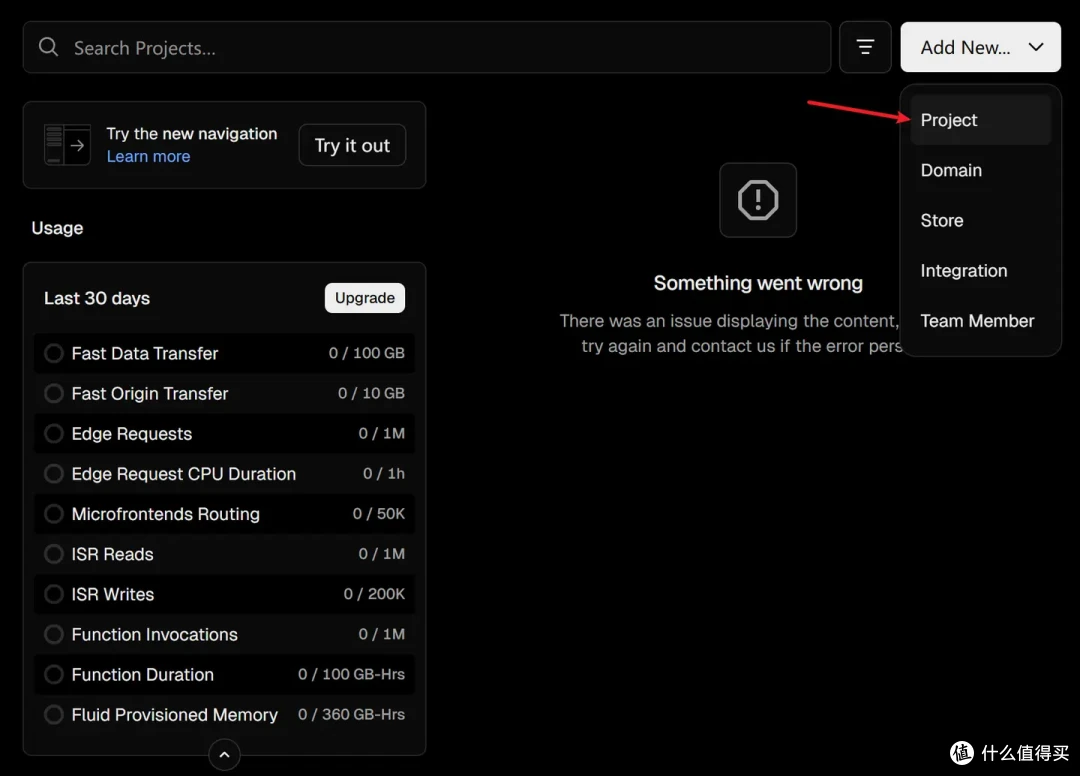Click the Edge Request CPU Duration circle
Image resolution: width=1080 pixels, height=776 pixels.
tap(54, 474)
